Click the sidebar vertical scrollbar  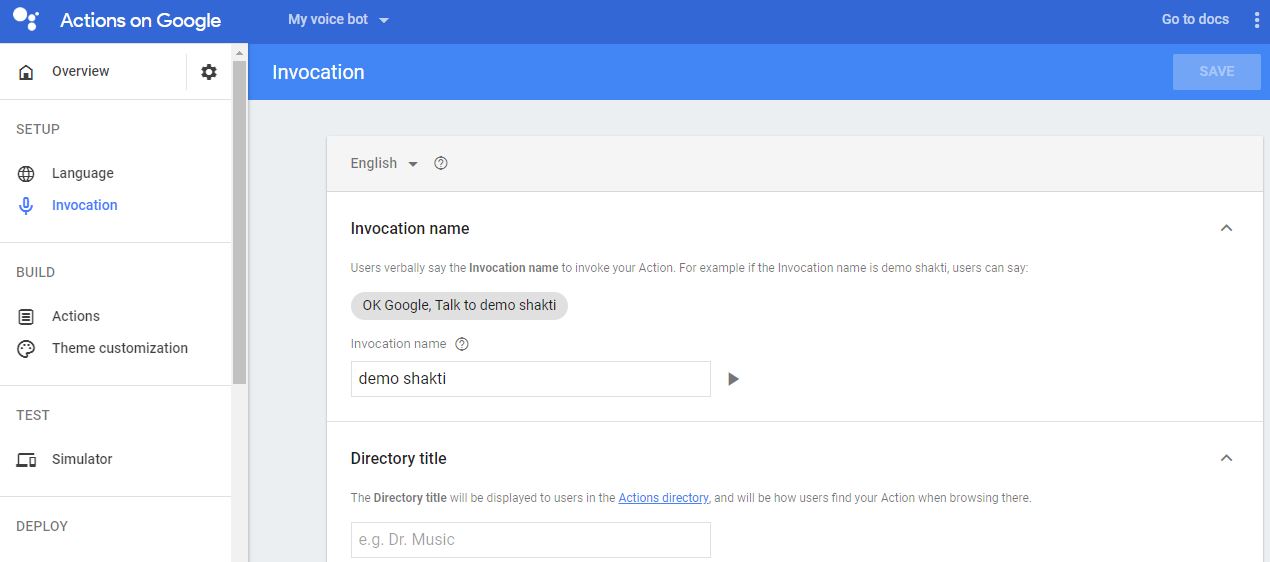[x=239, y=220]
